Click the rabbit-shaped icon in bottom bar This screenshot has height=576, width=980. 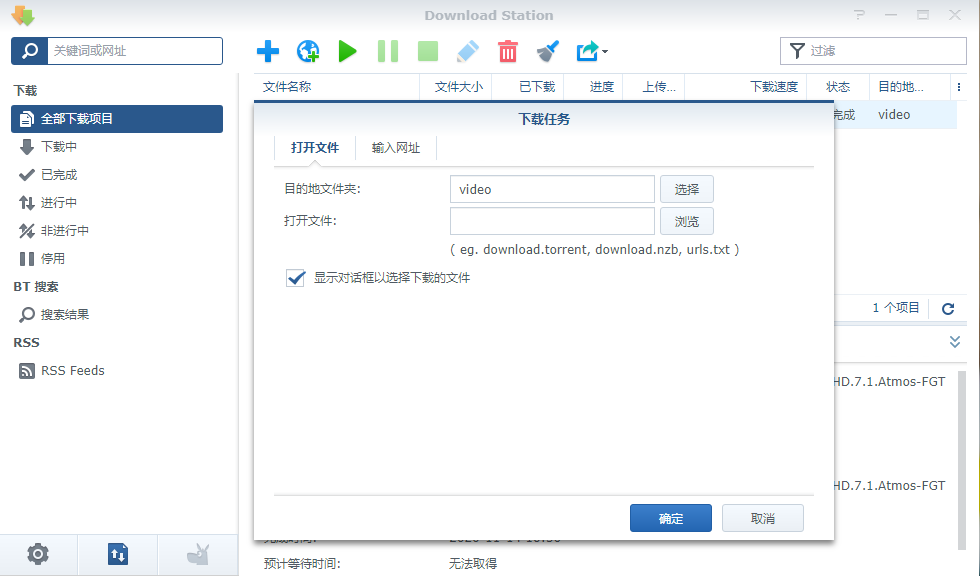(x=198, y=554)
